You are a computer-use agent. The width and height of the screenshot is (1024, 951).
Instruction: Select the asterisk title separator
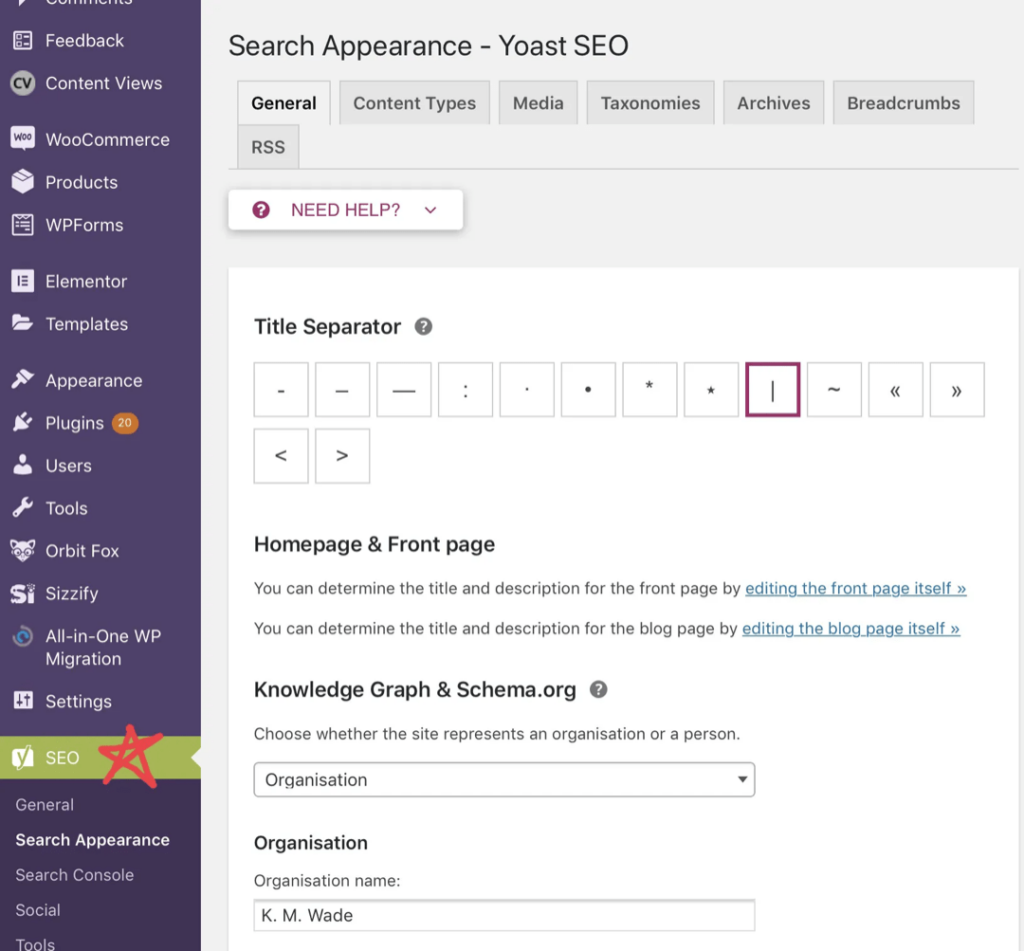pos(649,389)
